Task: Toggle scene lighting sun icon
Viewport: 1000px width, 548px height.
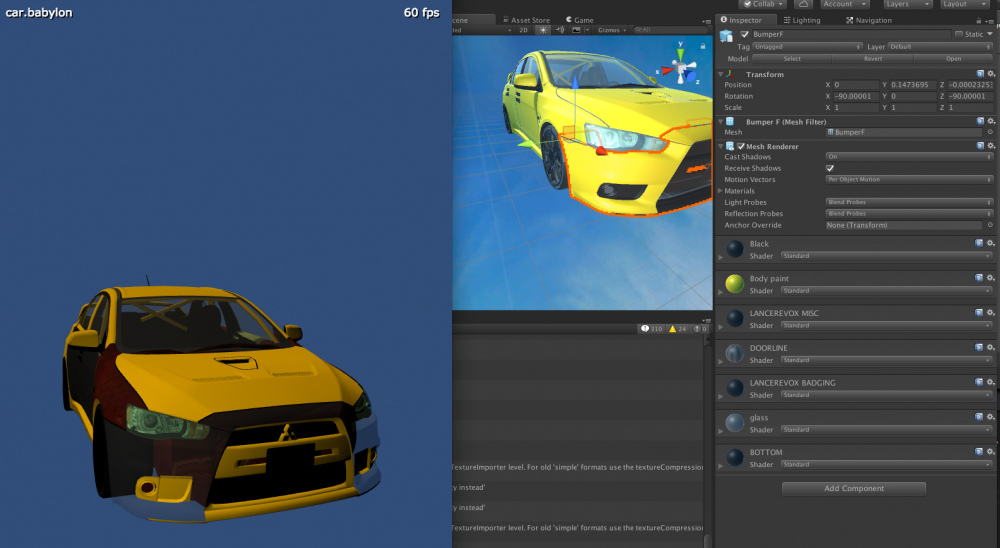Action: tap(543, 30)
